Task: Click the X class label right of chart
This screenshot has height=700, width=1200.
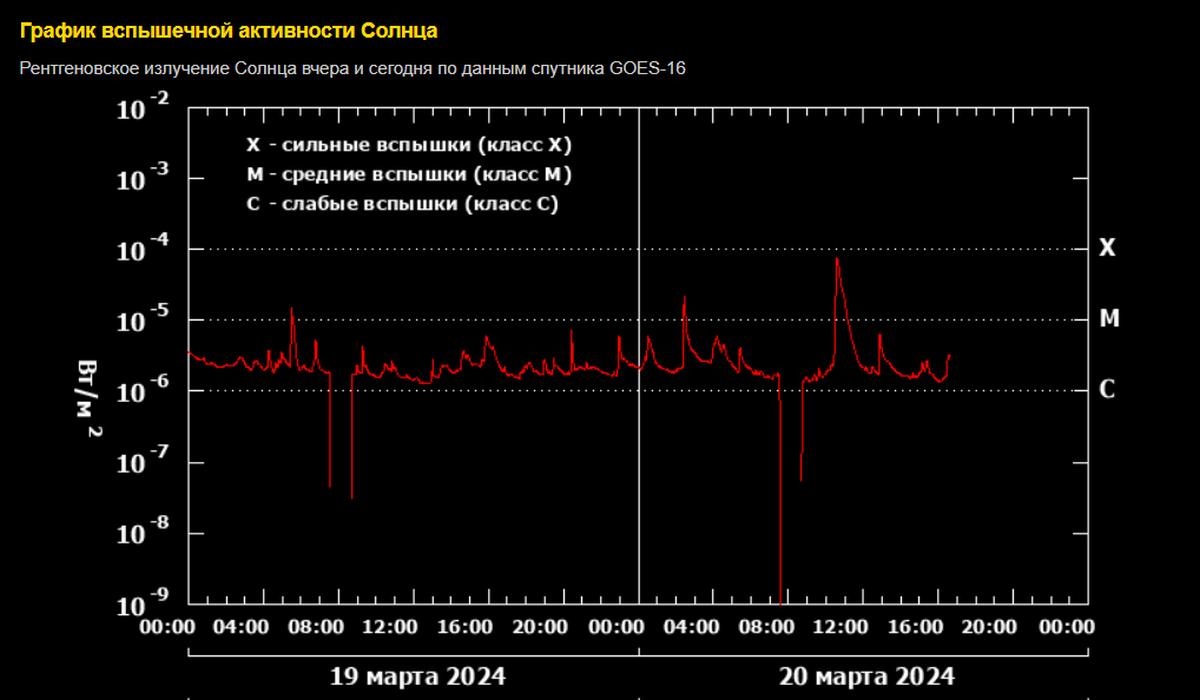Action: click(x=1107, y=249)
